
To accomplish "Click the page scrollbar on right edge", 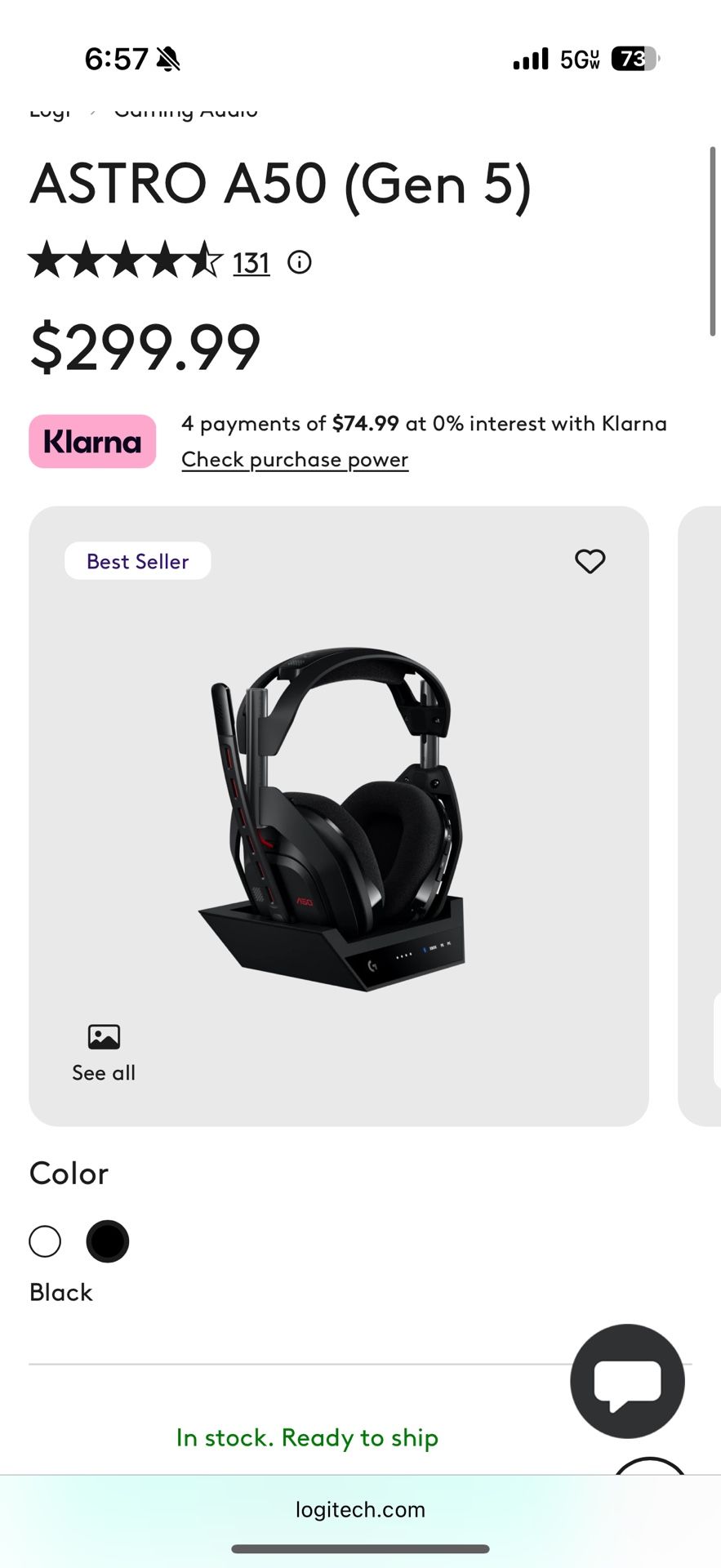I will 713,241.
